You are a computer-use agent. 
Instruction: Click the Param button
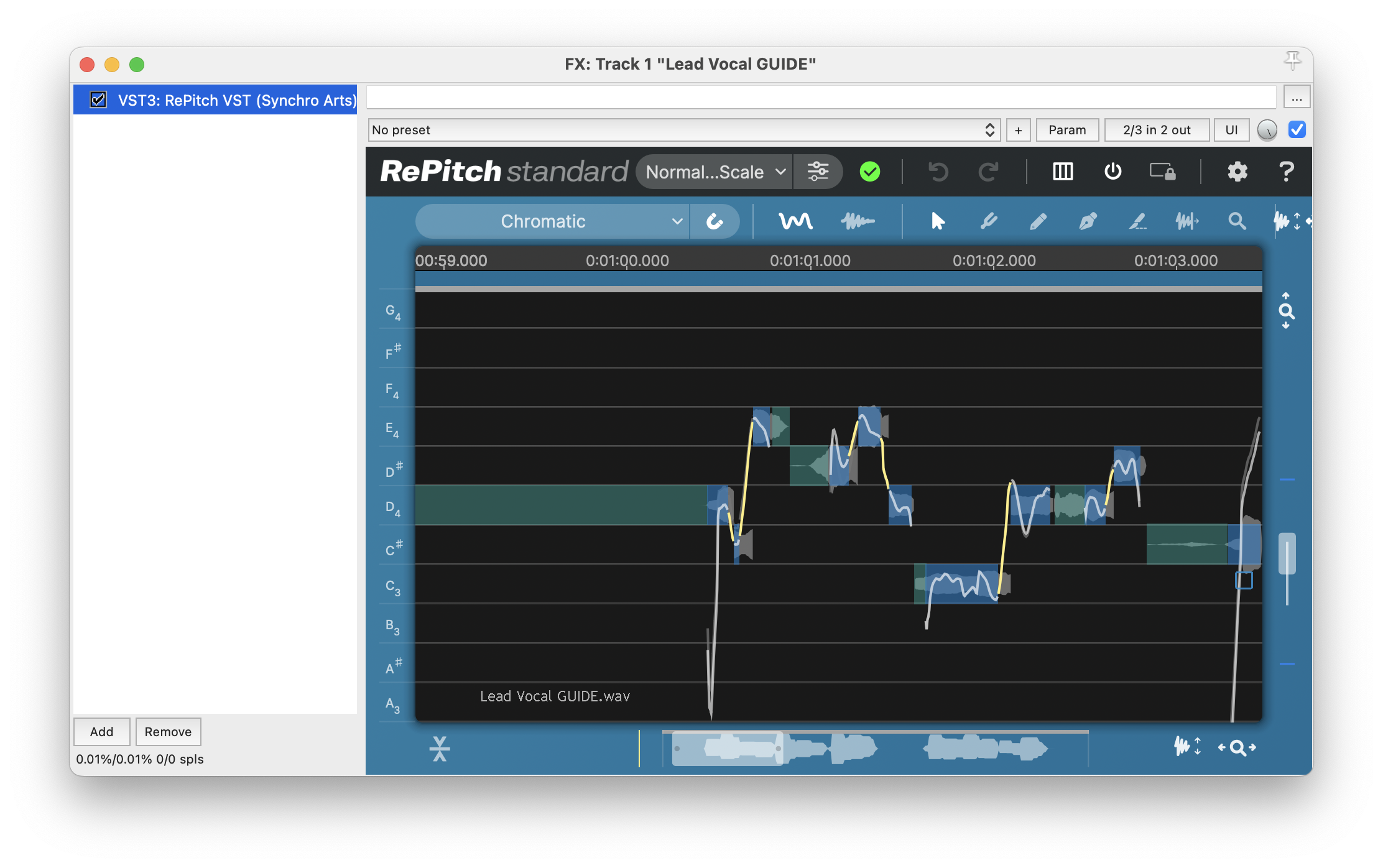tap(1066, 130)
